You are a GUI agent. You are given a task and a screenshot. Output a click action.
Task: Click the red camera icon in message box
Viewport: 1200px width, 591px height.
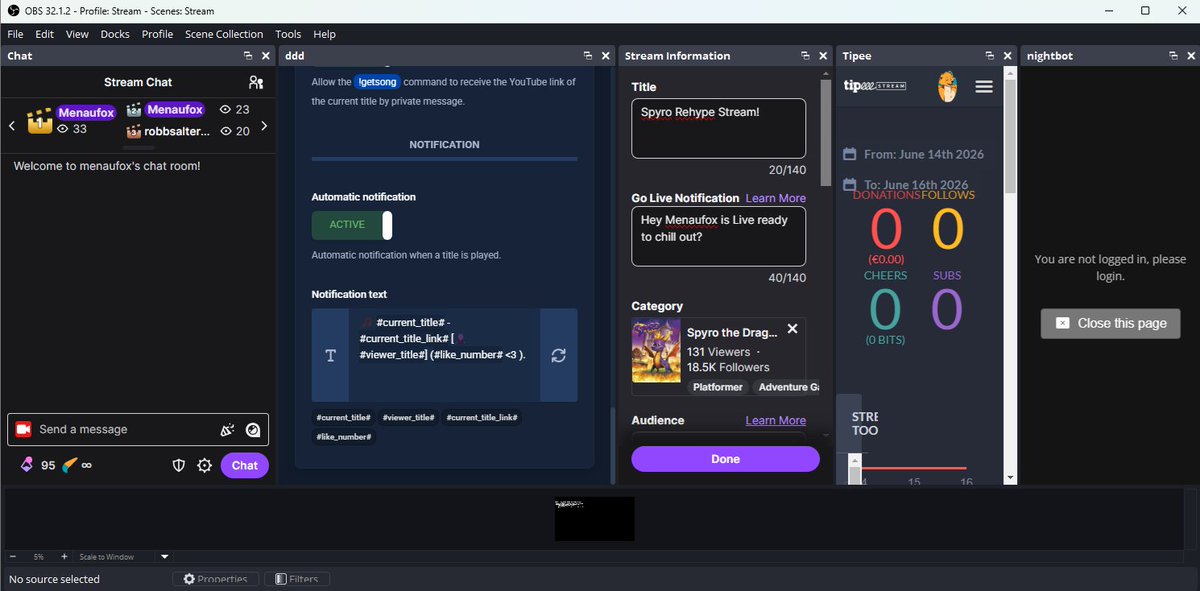23,429
